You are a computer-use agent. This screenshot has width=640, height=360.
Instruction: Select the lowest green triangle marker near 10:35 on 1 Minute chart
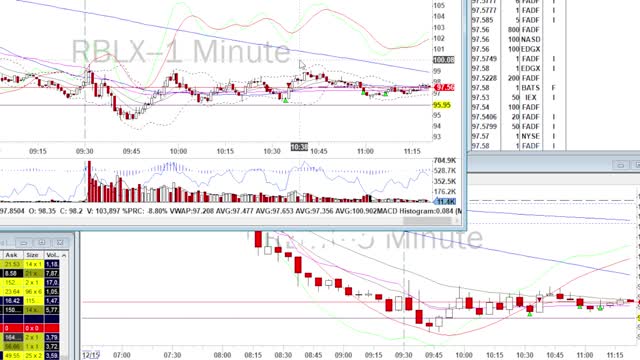286,100
